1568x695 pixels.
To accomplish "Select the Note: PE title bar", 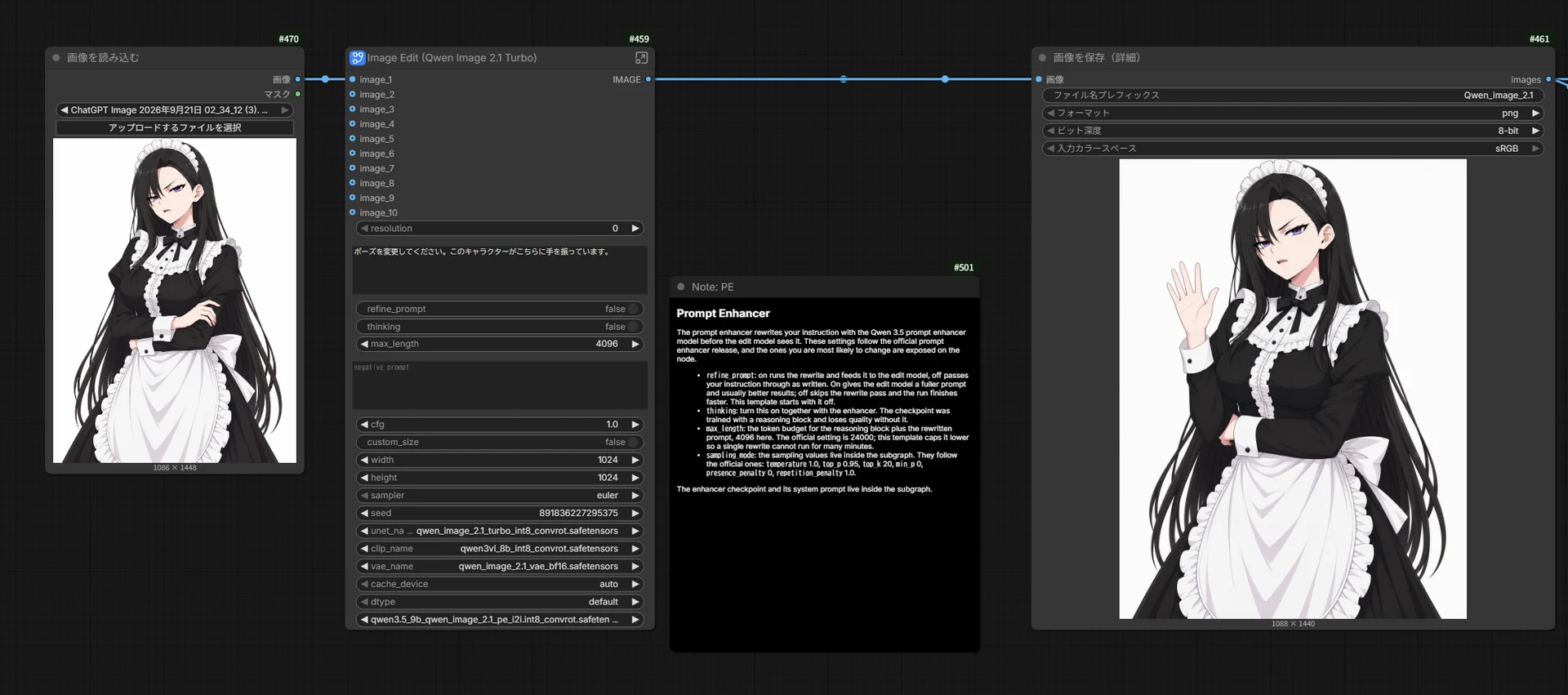I will pos(825,287).
